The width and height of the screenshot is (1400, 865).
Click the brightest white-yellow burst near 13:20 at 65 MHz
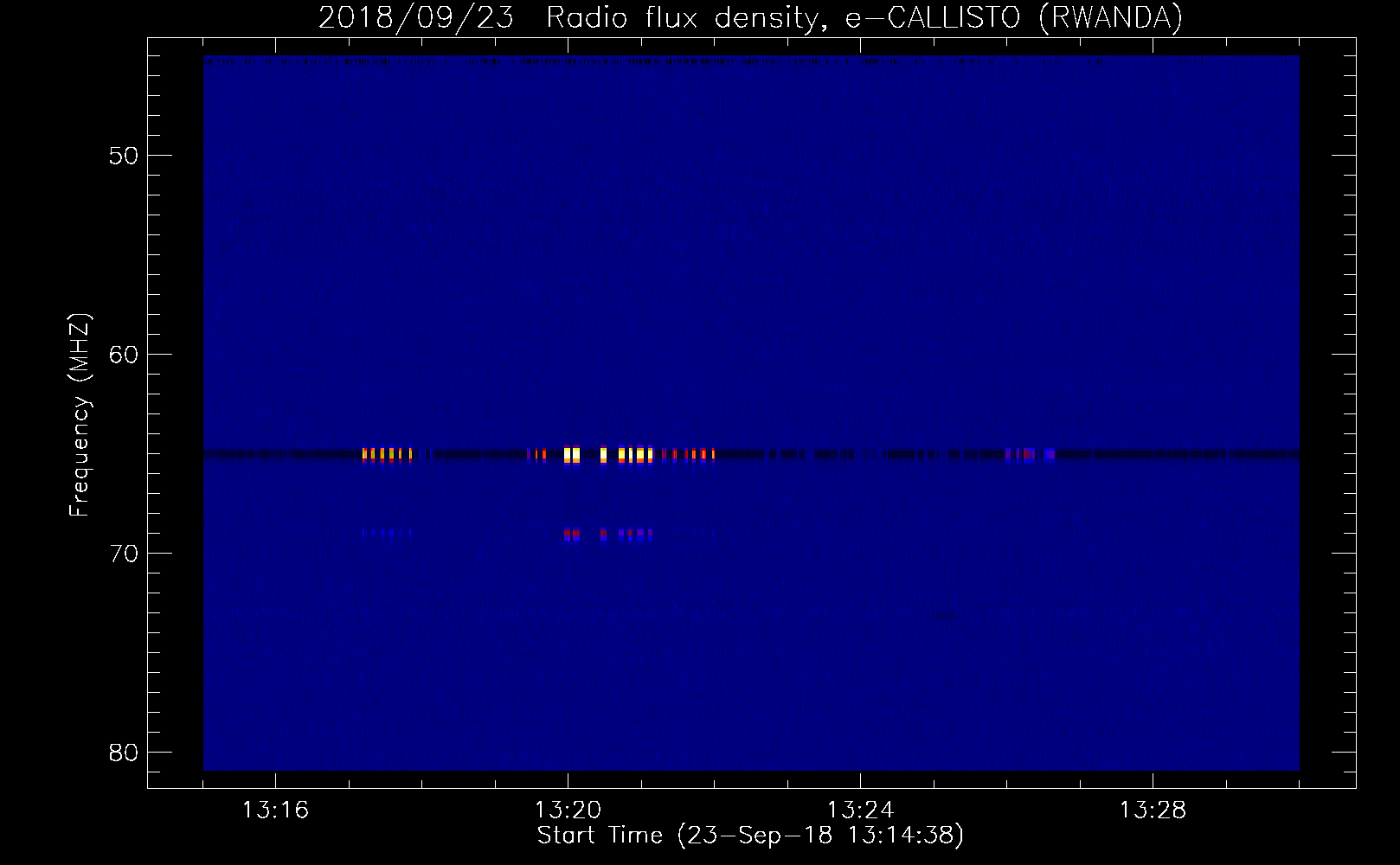point(572,454)
